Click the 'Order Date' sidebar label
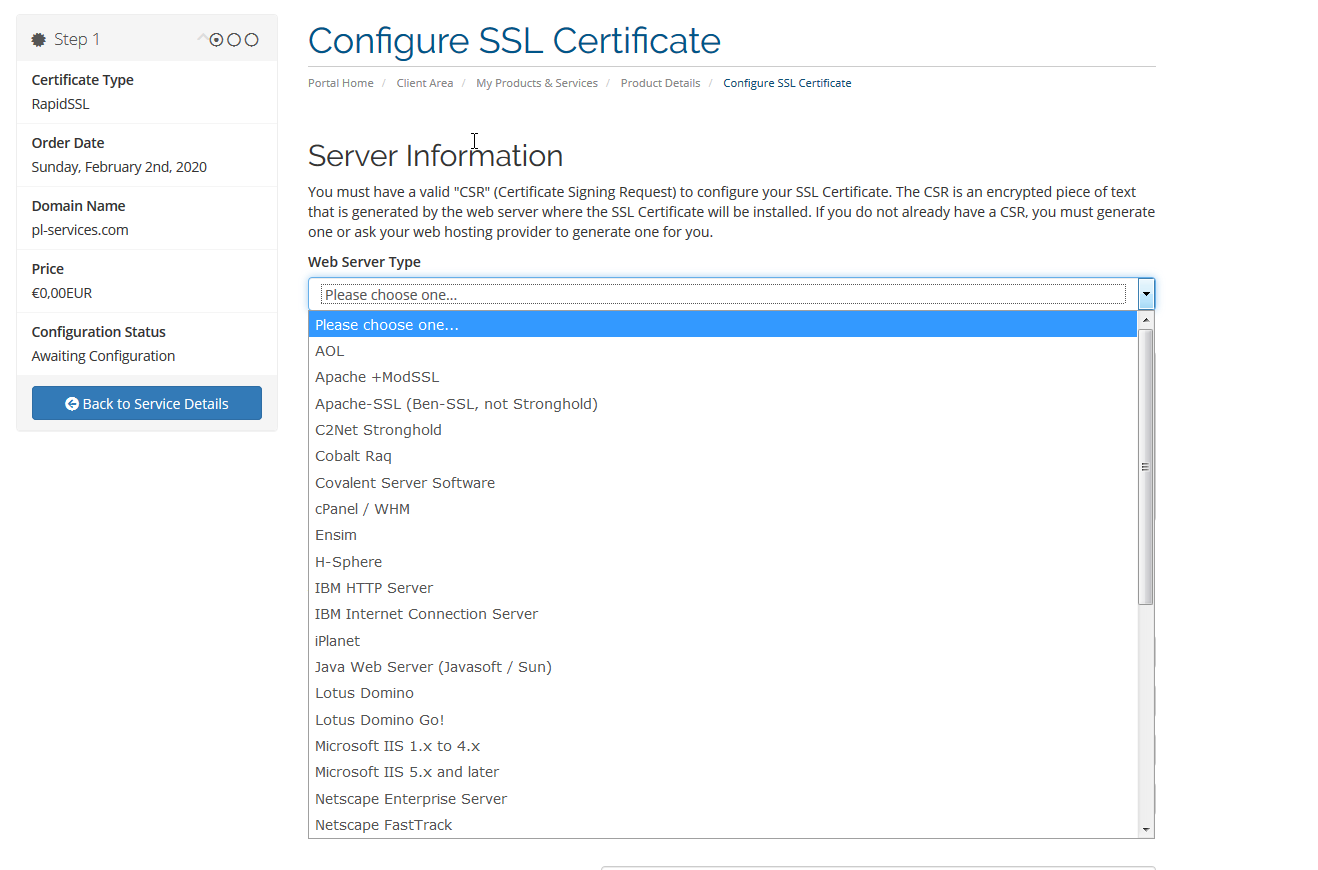This screenshot has width=1318, height=870. [x=68, y=143]
